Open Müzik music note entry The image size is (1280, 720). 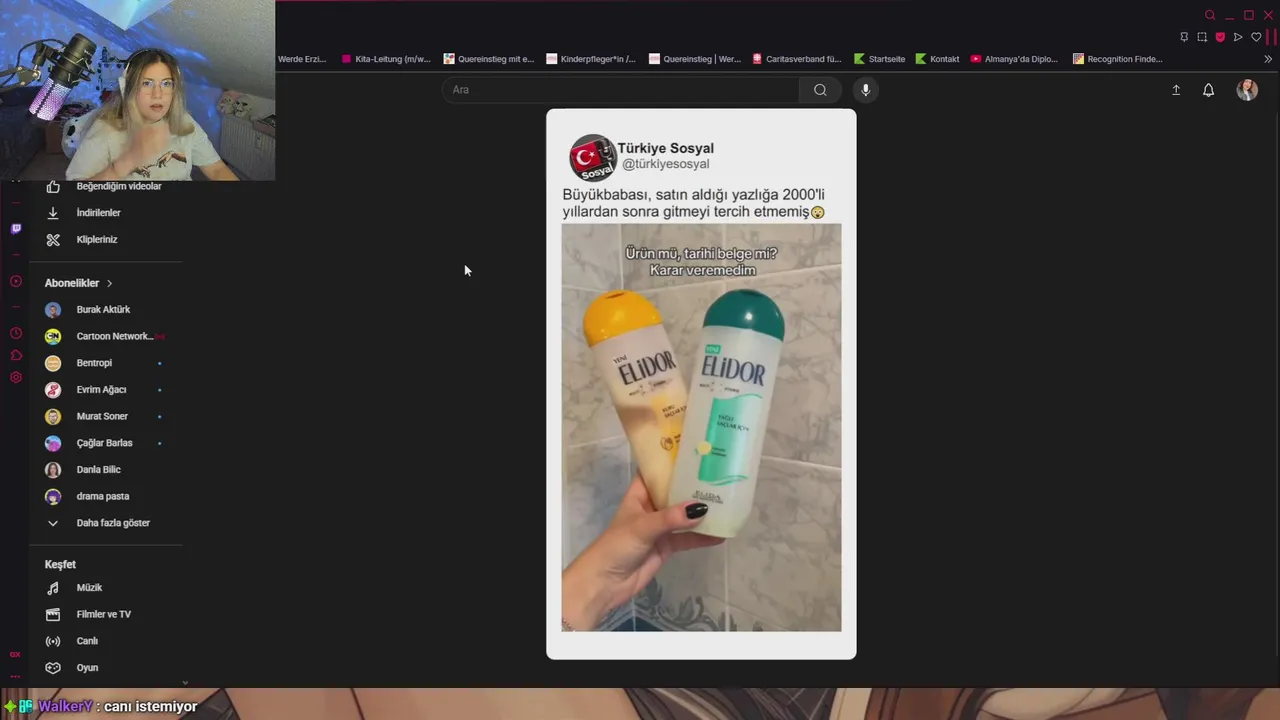pos(89,588)
